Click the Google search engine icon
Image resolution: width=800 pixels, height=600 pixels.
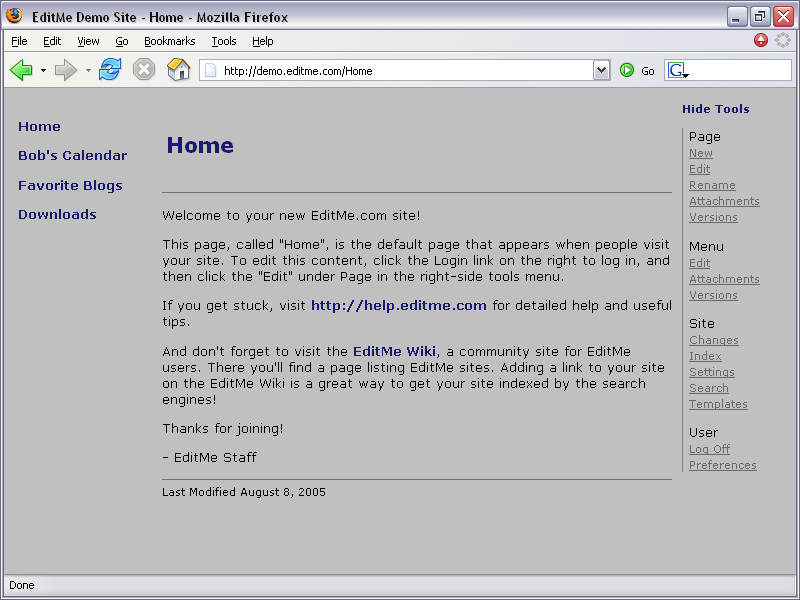pos(677,70)
